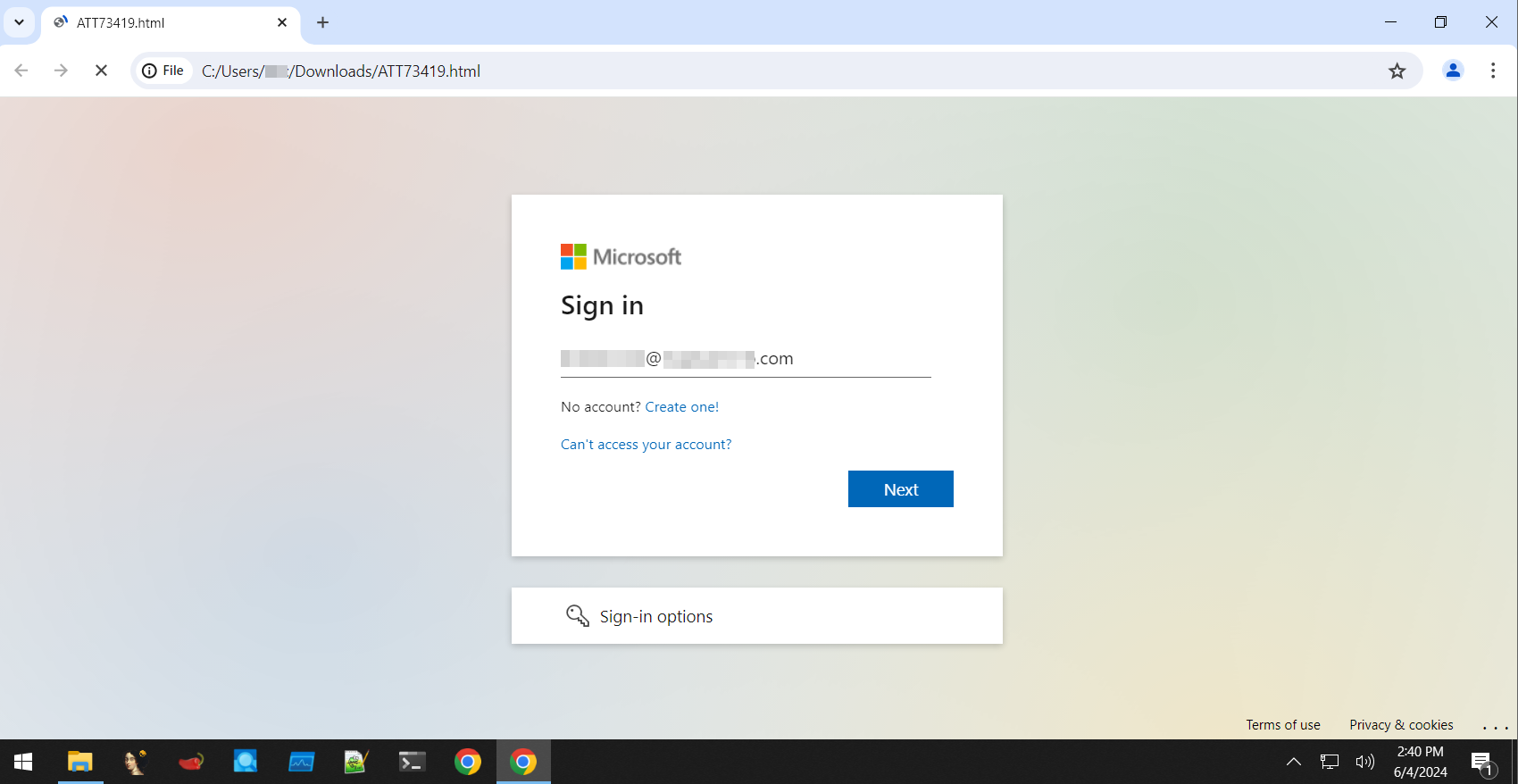Open Can't access your account link
Screen dimensions: 1518x784
(x=646, y=444)
